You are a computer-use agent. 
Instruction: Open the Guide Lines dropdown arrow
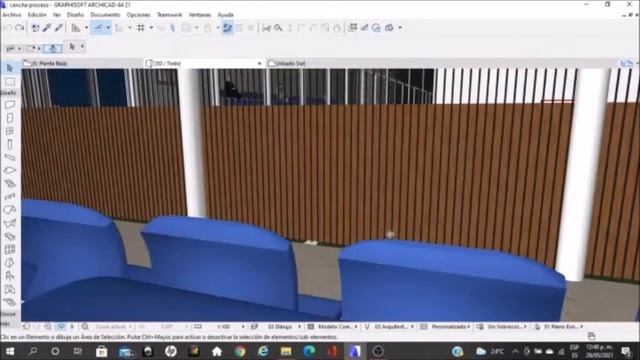click(87, 28)
